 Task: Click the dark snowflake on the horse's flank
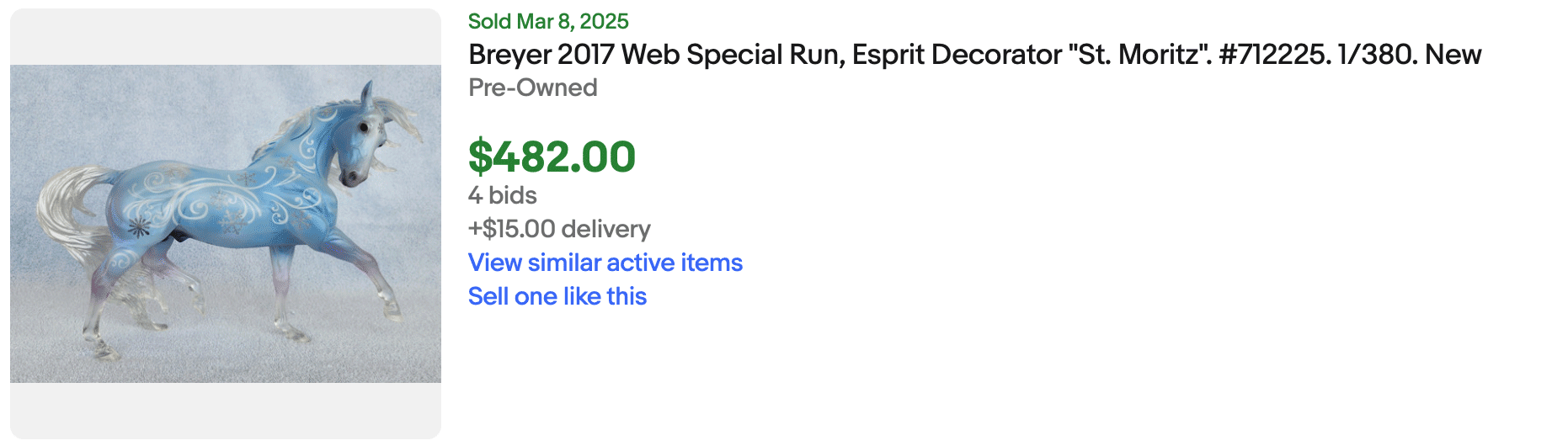coord(136,226)
